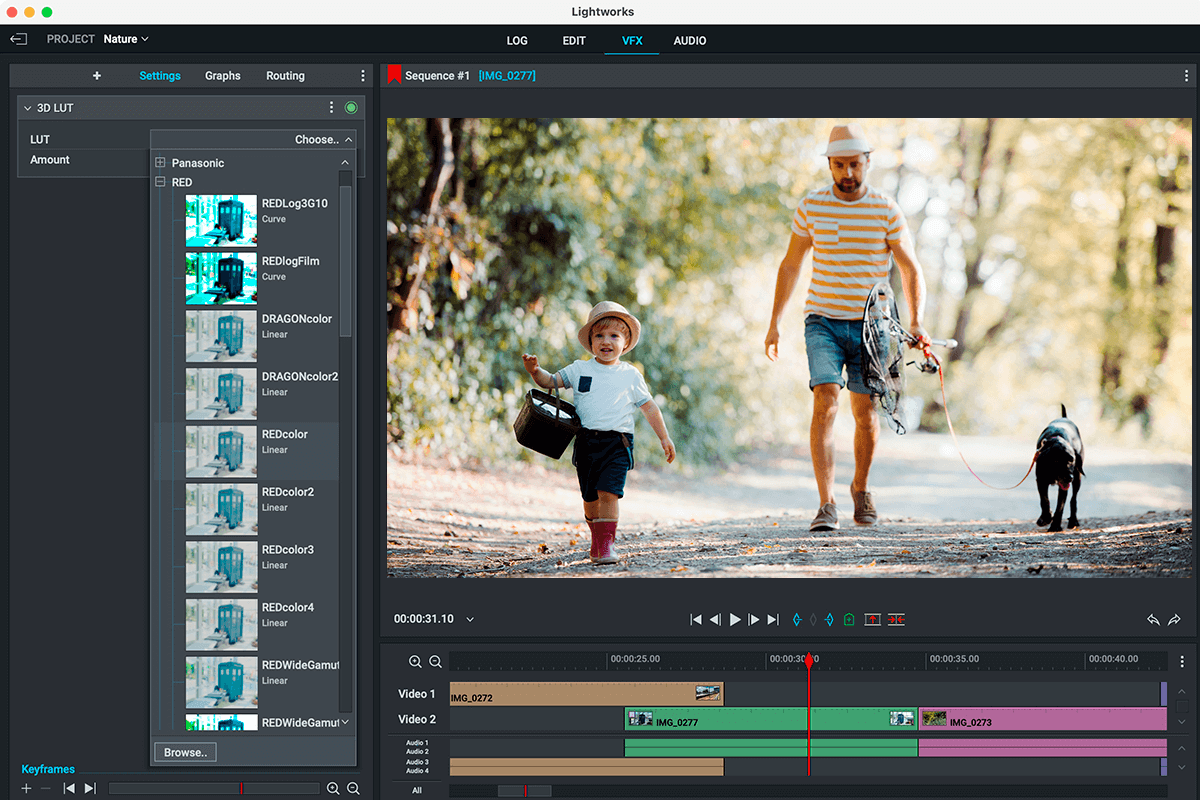Click the zoom-in magnifier above the timeline tracks

415,661
